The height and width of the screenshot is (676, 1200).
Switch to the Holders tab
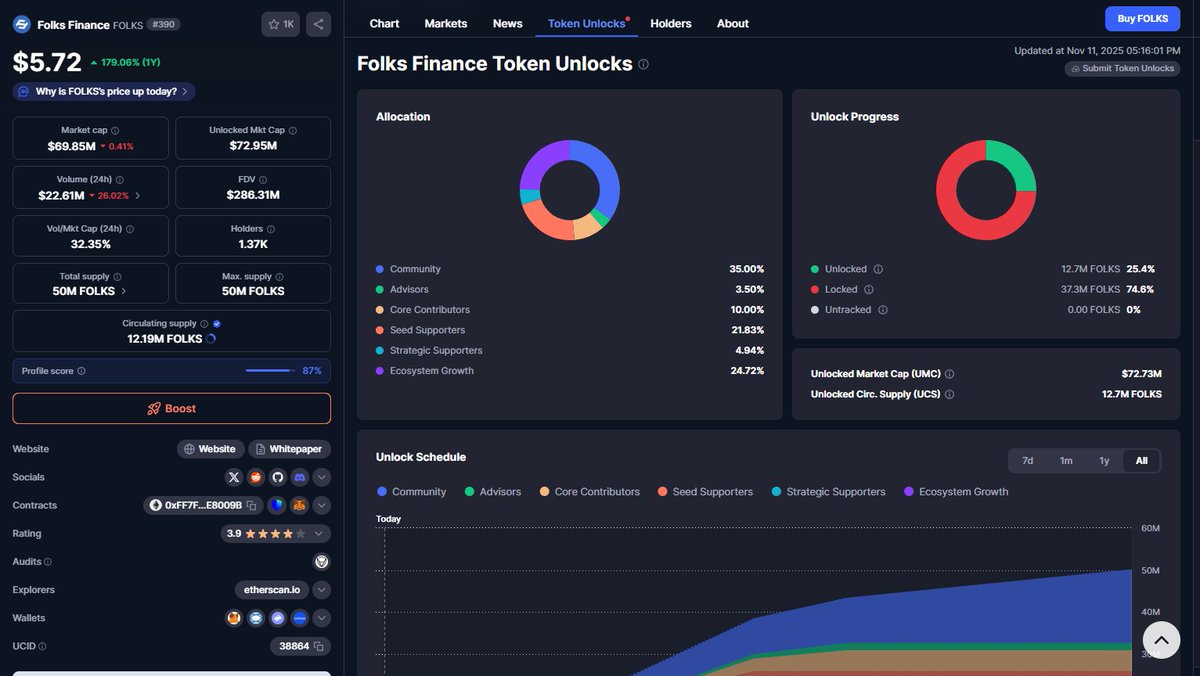[x=671, y=23]
